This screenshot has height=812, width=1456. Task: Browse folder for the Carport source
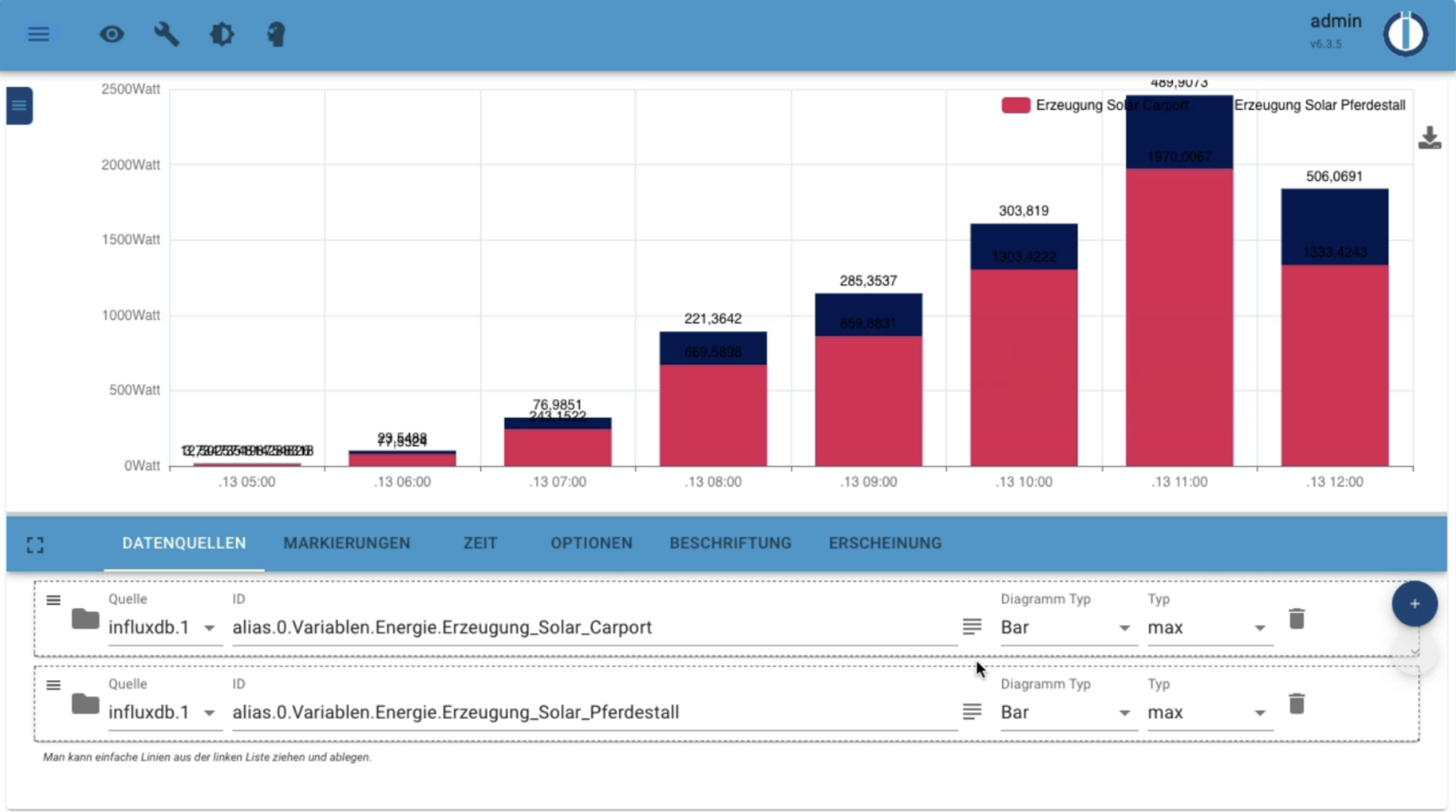(85, 619)
